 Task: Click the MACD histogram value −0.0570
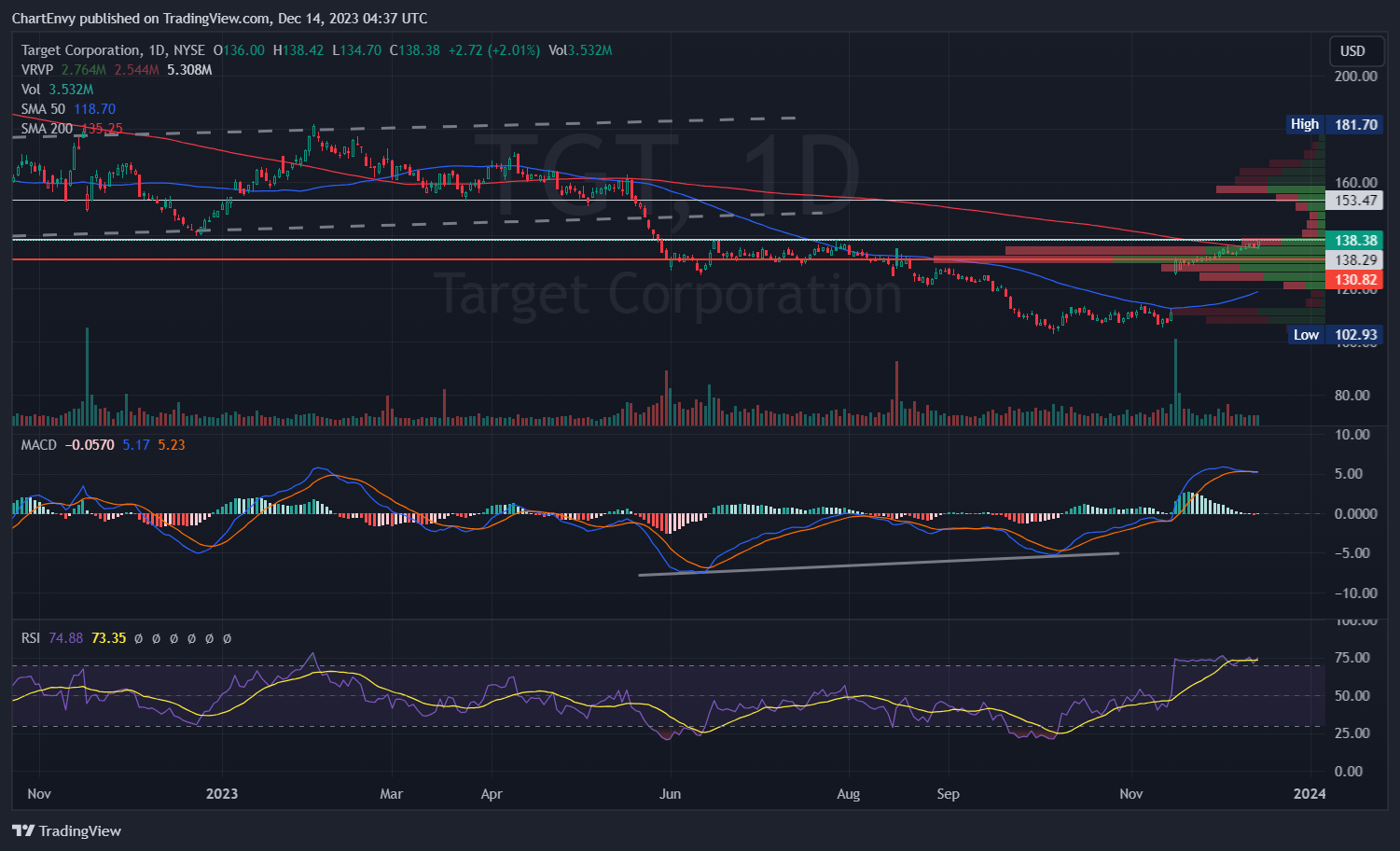pos(90,445)
